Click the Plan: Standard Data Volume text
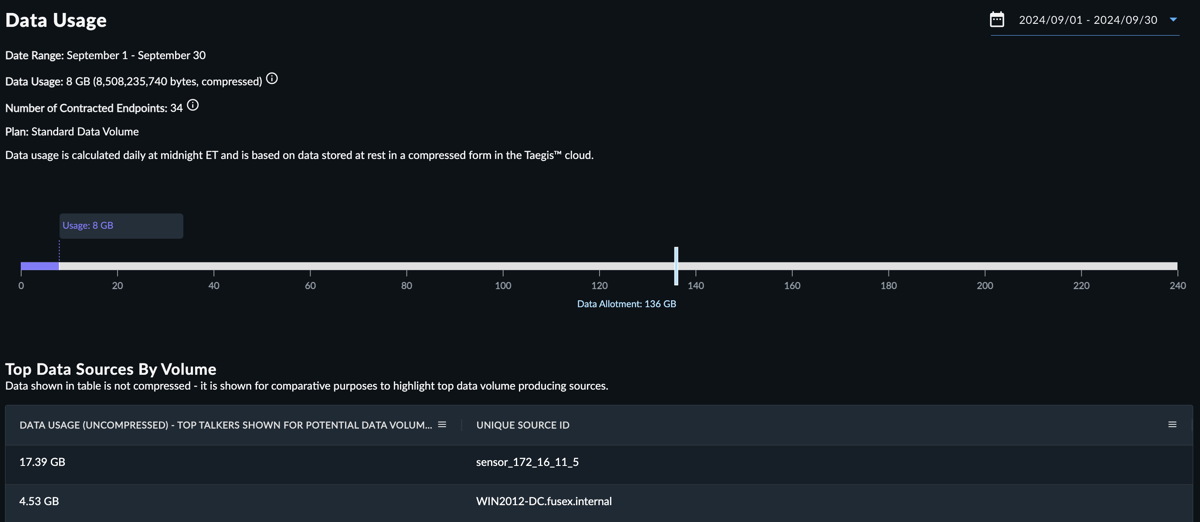Image resolution: width=1200 pixels, height=522 pixels. tap(72, 131)
